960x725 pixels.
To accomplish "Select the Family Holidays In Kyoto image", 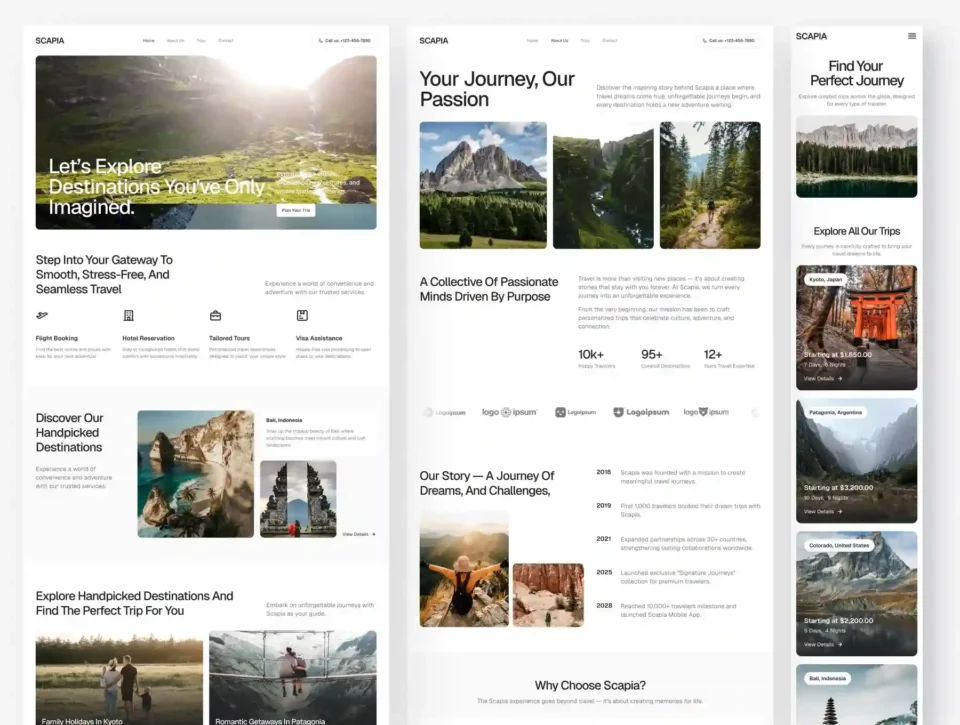I will click(119, 677).
